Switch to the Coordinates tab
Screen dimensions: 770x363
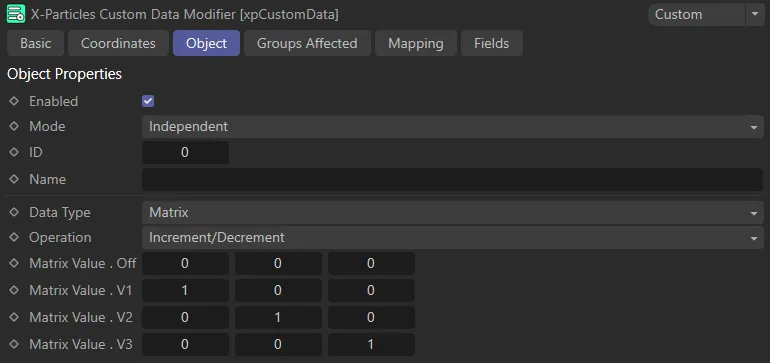click(x=118, y=43)
